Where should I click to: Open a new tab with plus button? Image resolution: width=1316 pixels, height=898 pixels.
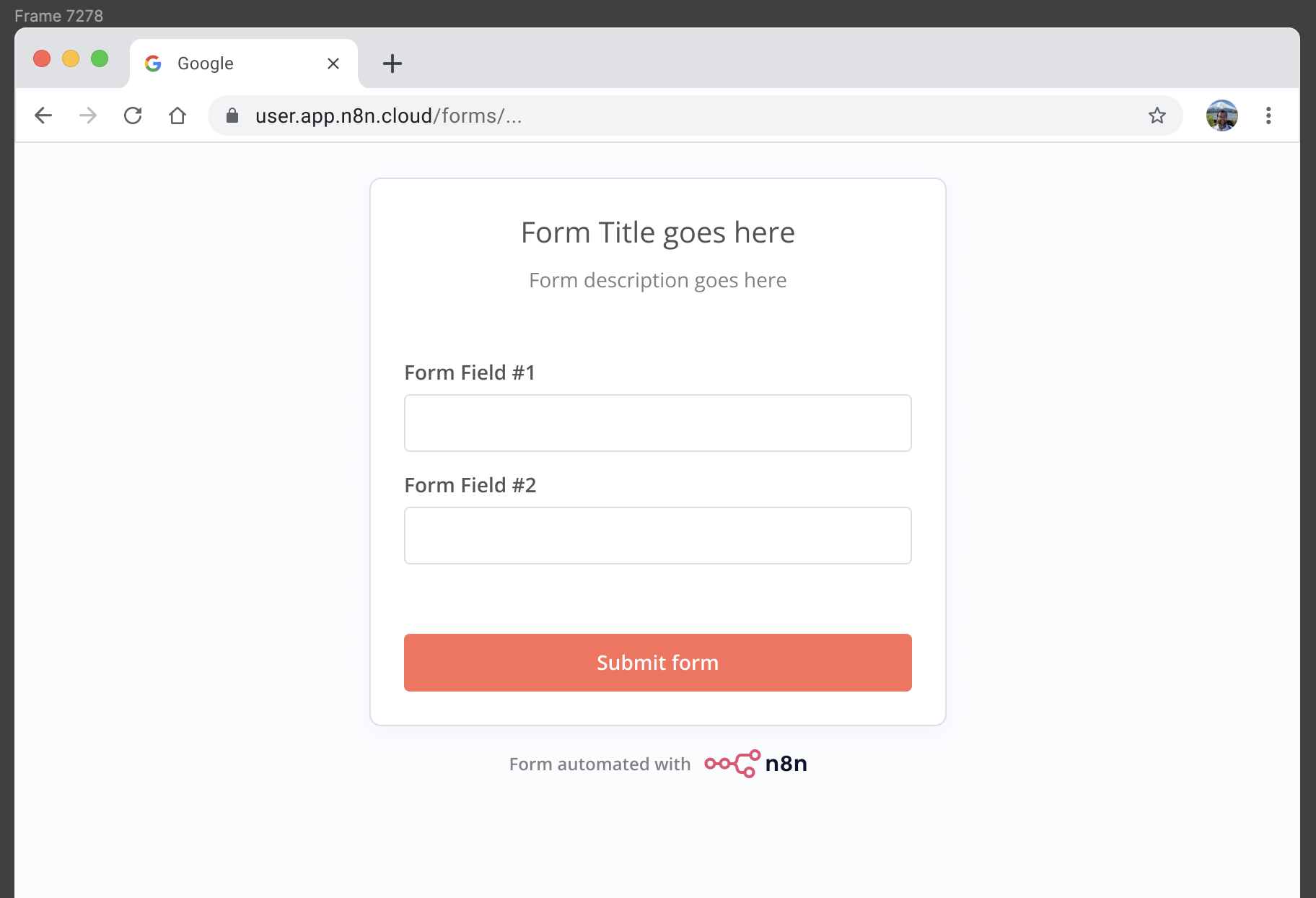pos(392,64)
